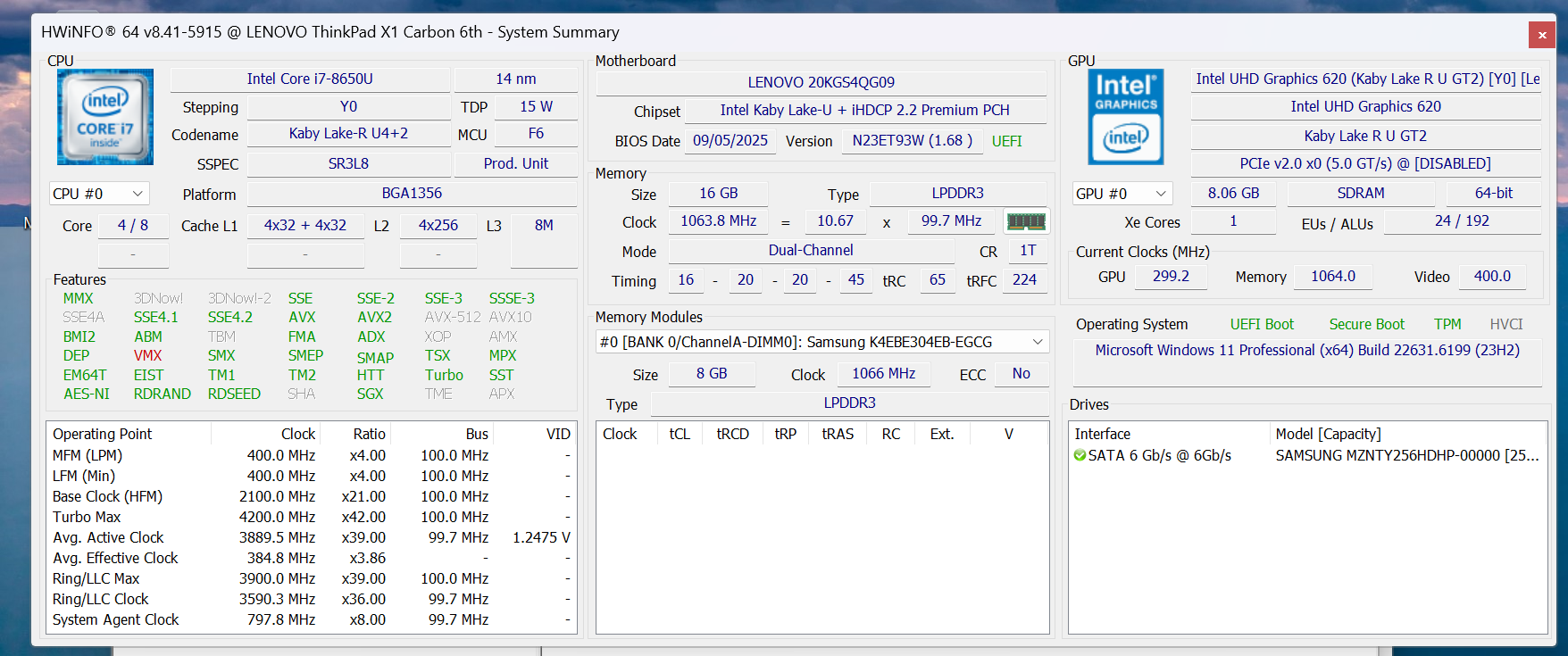Click the memory module chip icon
Screen dimensions: 1568x656
[1026, 221]
